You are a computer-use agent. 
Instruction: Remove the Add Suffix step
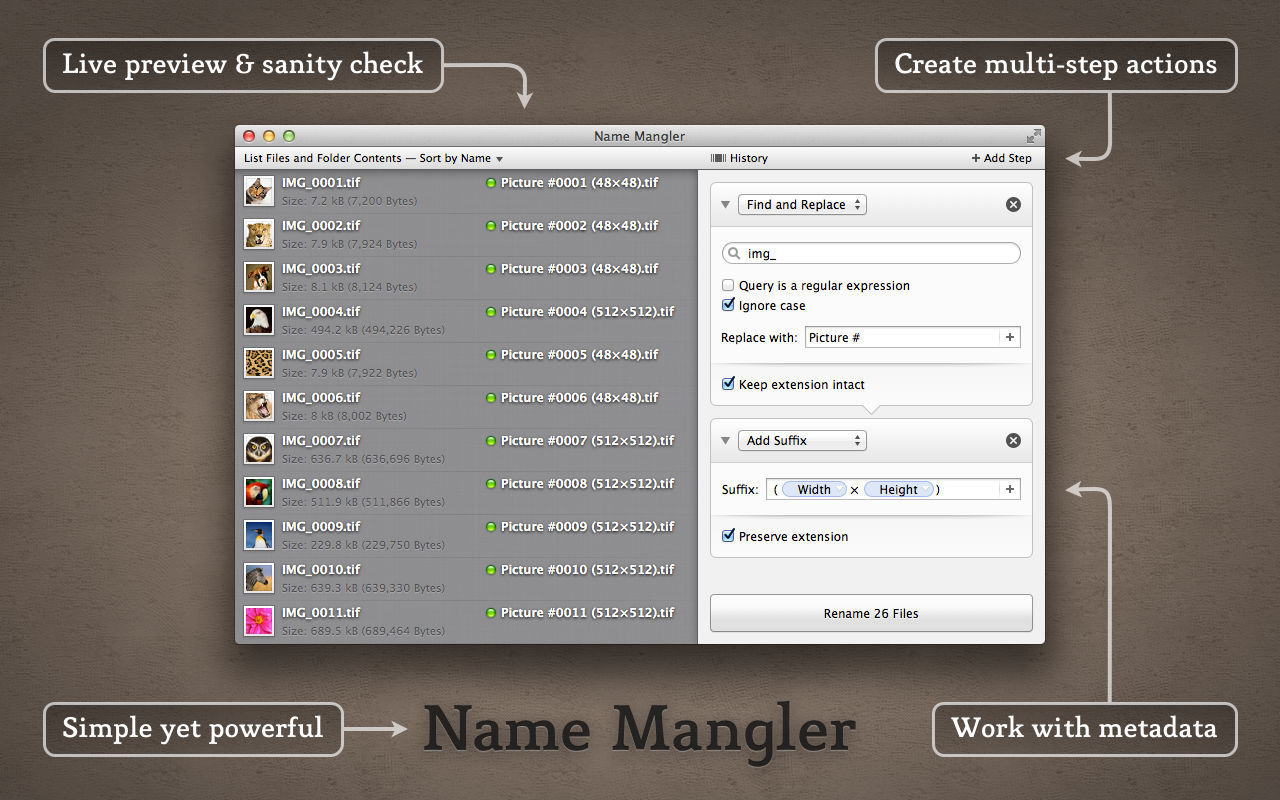pos(1013,440)
